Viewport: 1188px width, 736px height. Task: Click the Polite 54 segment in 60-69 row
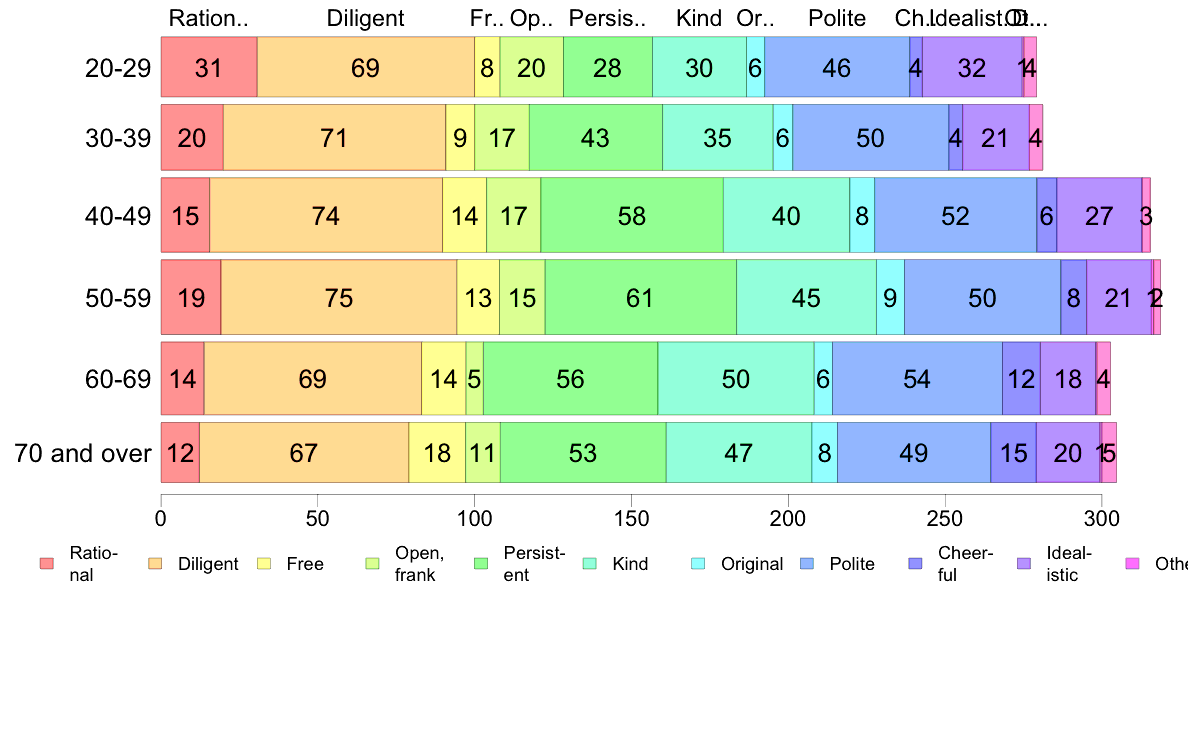(x=918, y=378)
